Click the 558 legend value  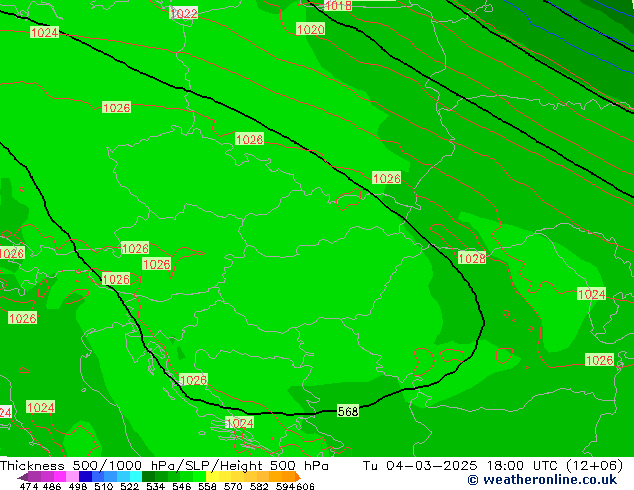coord(207,486)
